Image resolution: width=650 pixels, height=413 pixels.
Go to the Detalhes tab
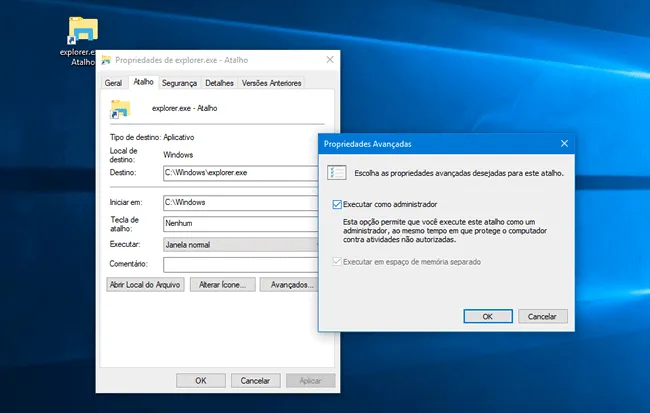219,83
